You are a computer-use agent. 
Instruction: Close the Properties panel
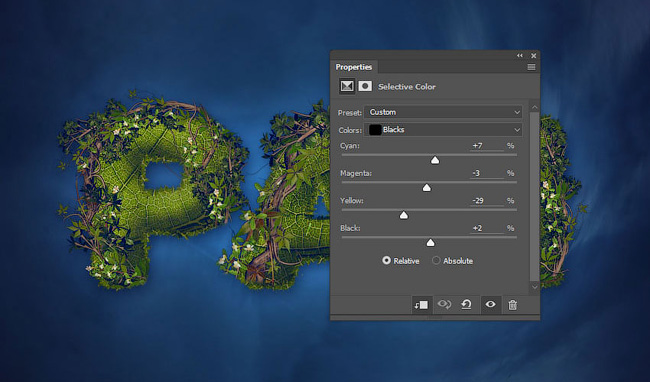pos(534,56)
